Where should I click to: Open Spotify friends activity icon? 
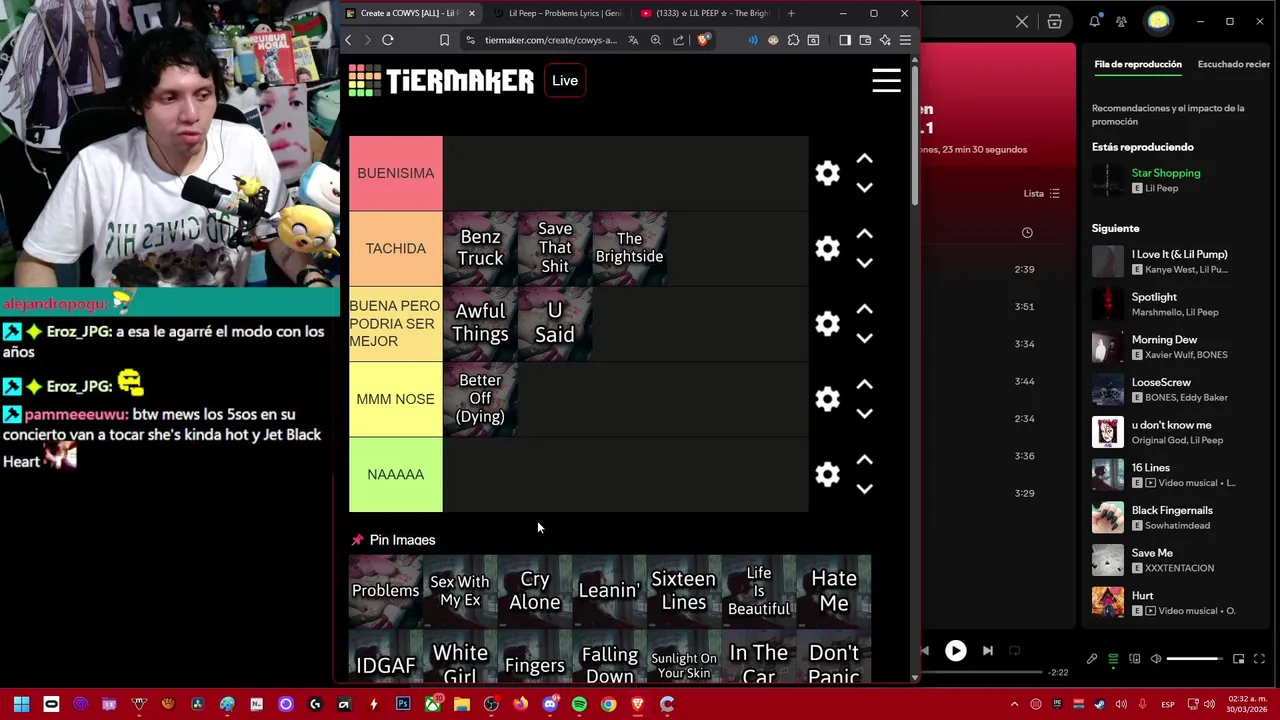point(1121,21)
